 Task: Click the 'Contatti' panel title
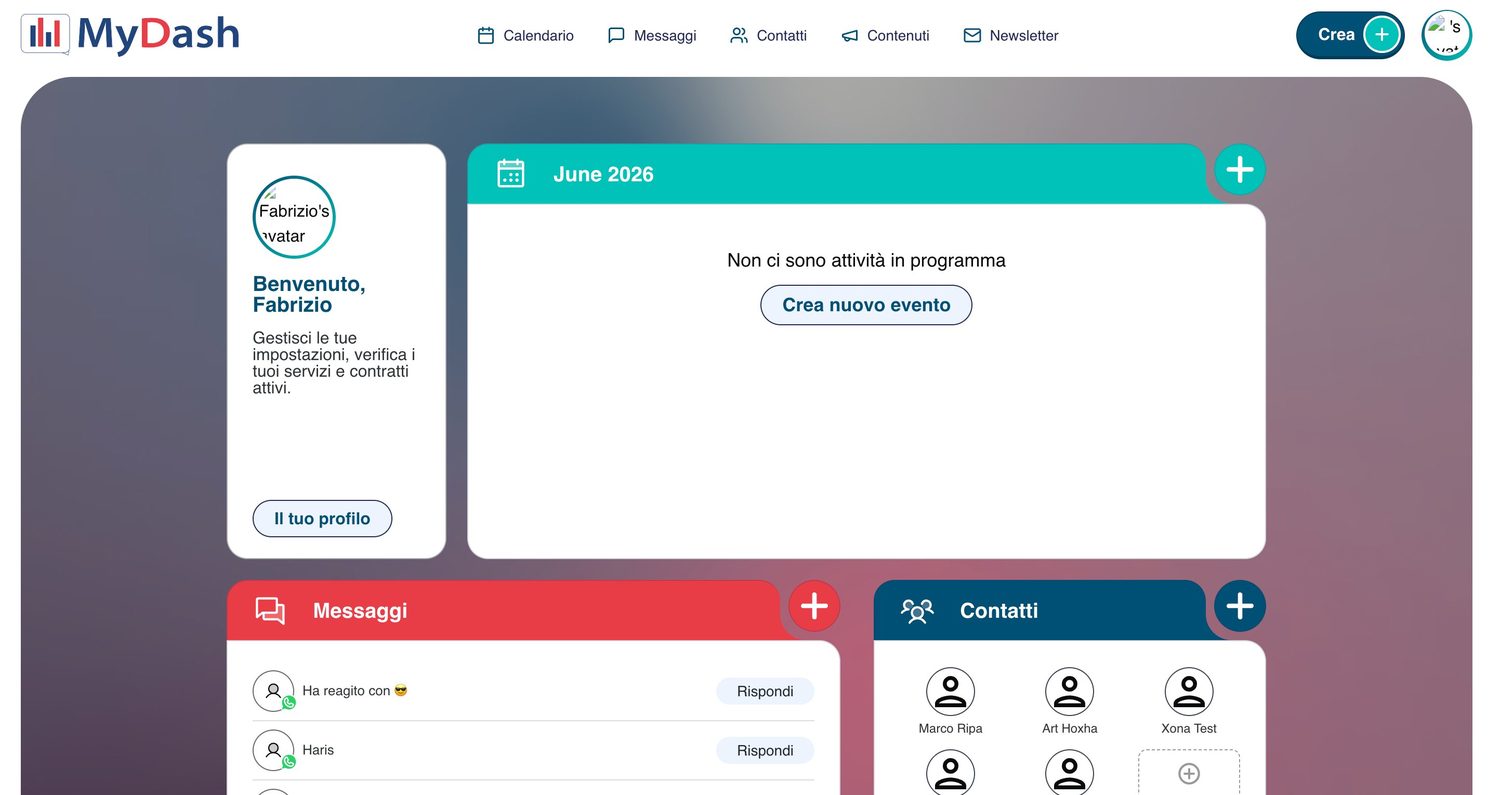pos(999,610)
